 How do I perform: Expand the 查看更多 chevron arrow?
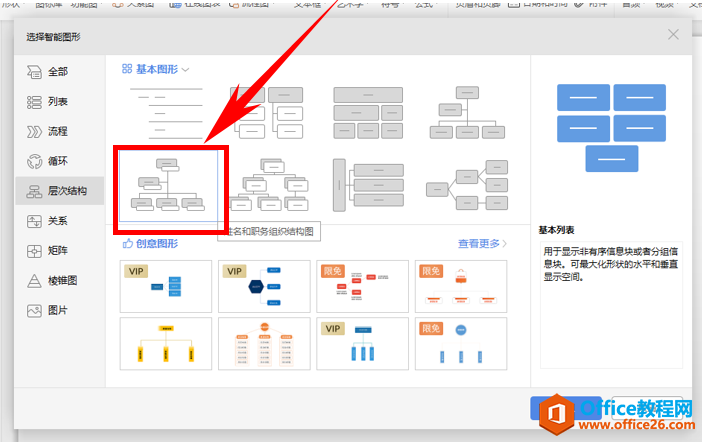click(505, 244)
